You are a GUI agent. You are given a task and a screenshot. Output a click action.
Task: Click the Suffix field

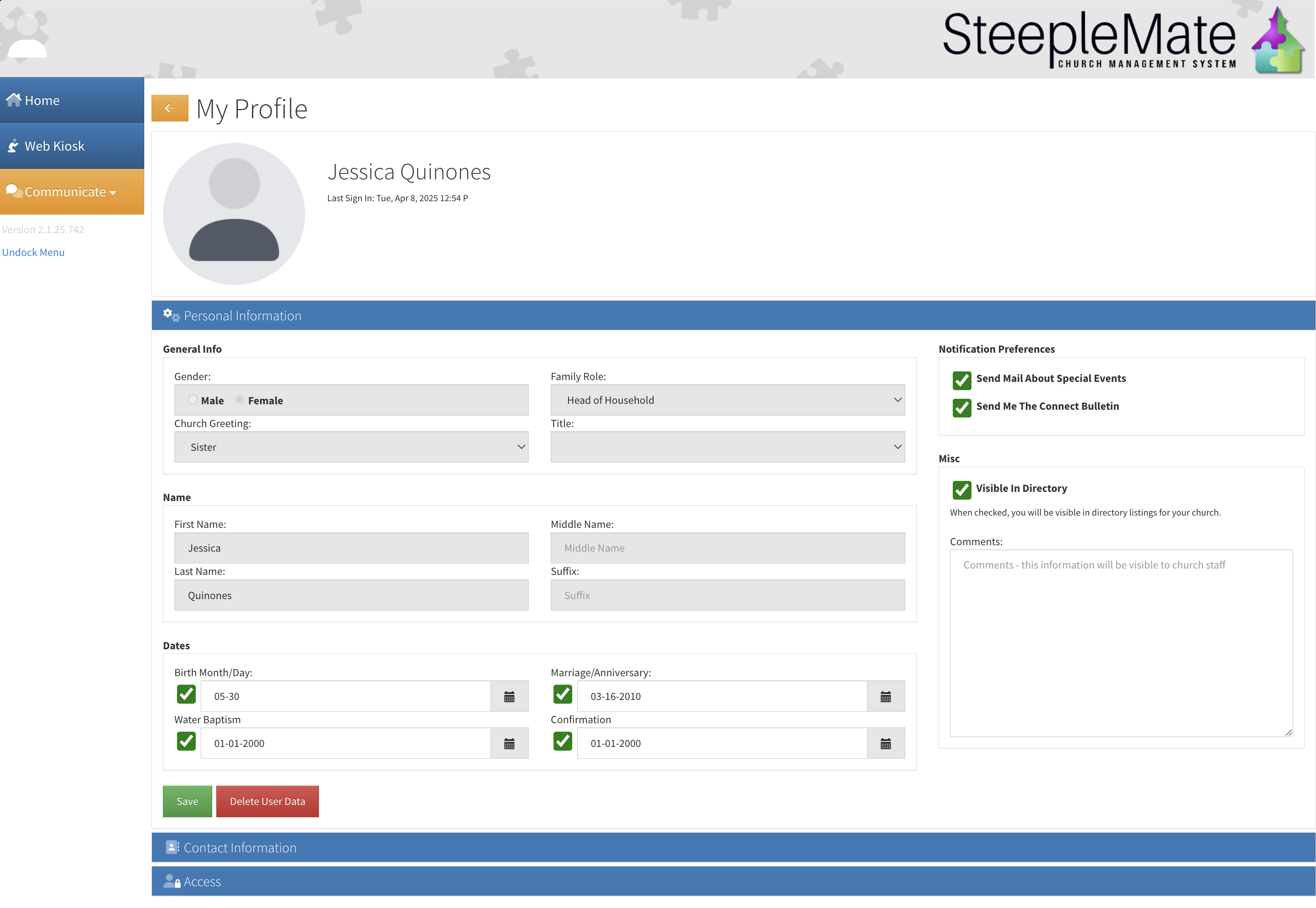(x=728, y=595)
